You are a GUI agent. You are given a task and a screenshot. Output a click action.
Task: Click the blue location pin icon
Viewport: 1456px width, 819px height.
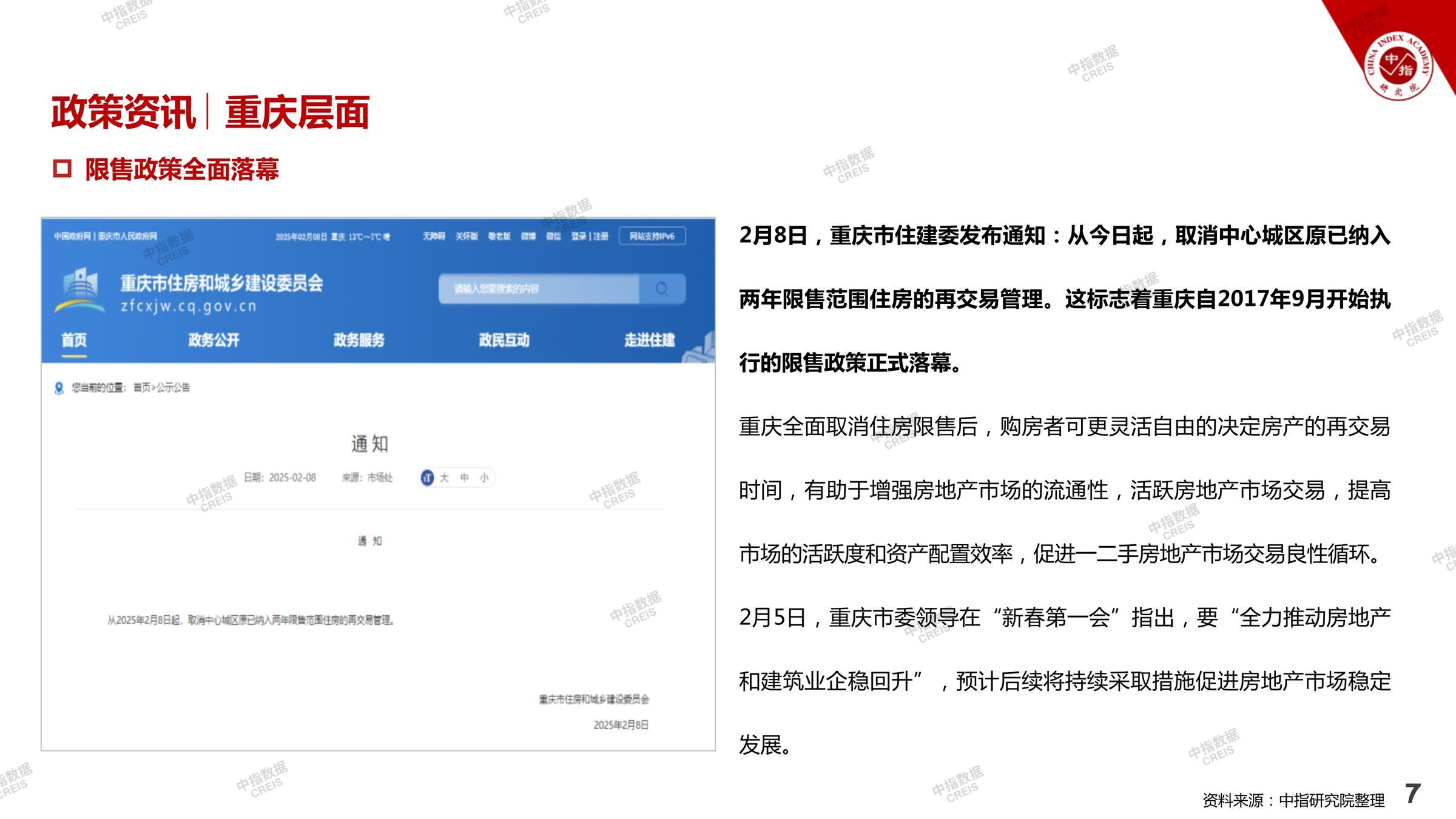point(59,388)
